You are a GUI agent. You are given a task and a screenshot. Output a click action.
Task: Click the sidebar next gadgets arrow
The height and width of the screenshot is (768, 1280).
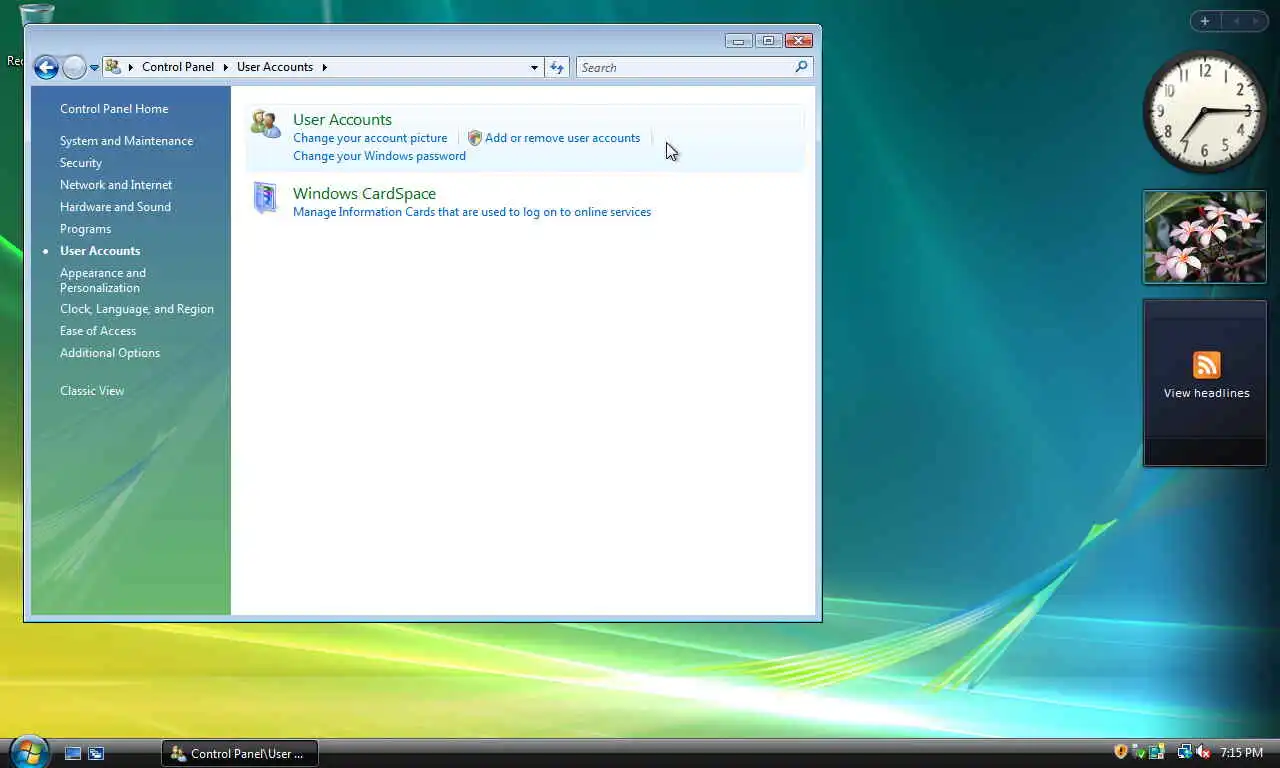1256,21
